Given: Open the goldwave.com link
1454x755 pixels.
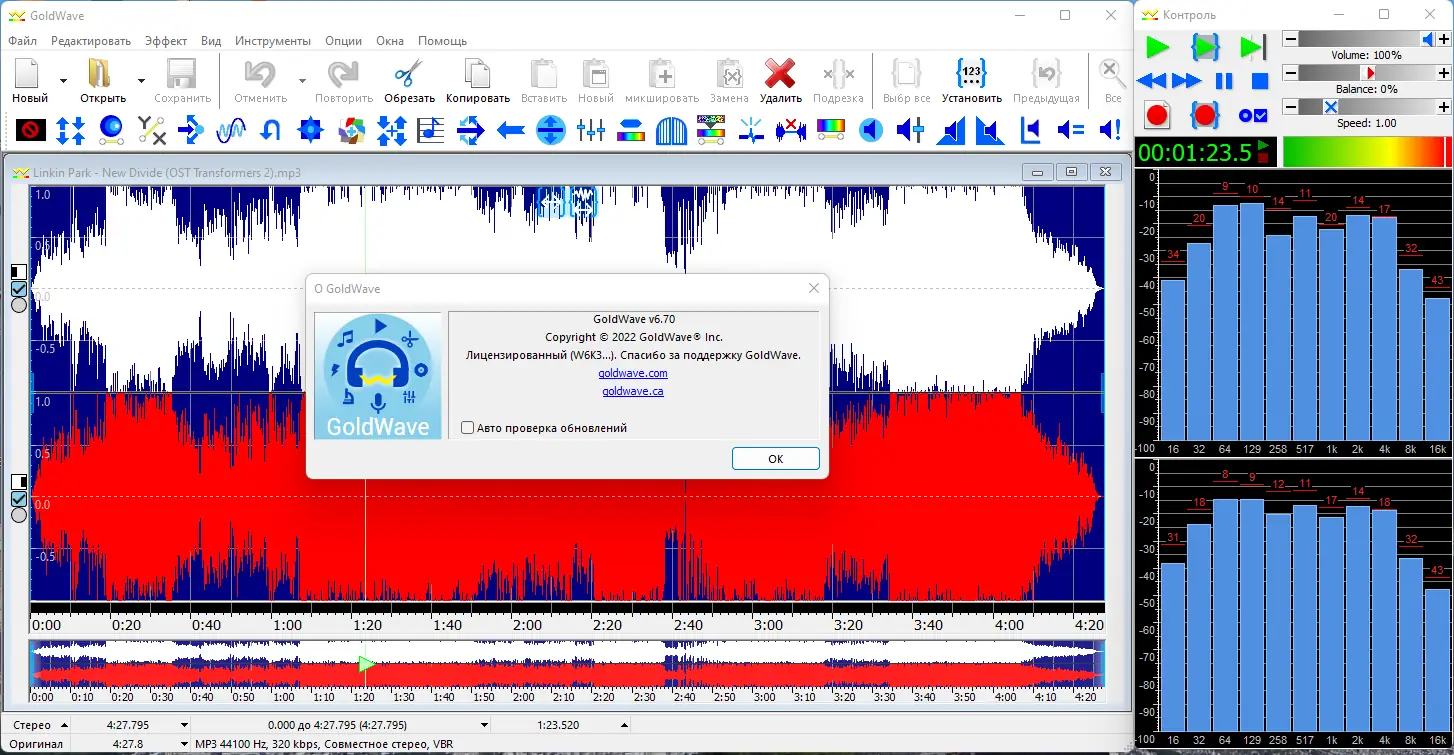Looking at the screenshot, I should pos(633,373).
